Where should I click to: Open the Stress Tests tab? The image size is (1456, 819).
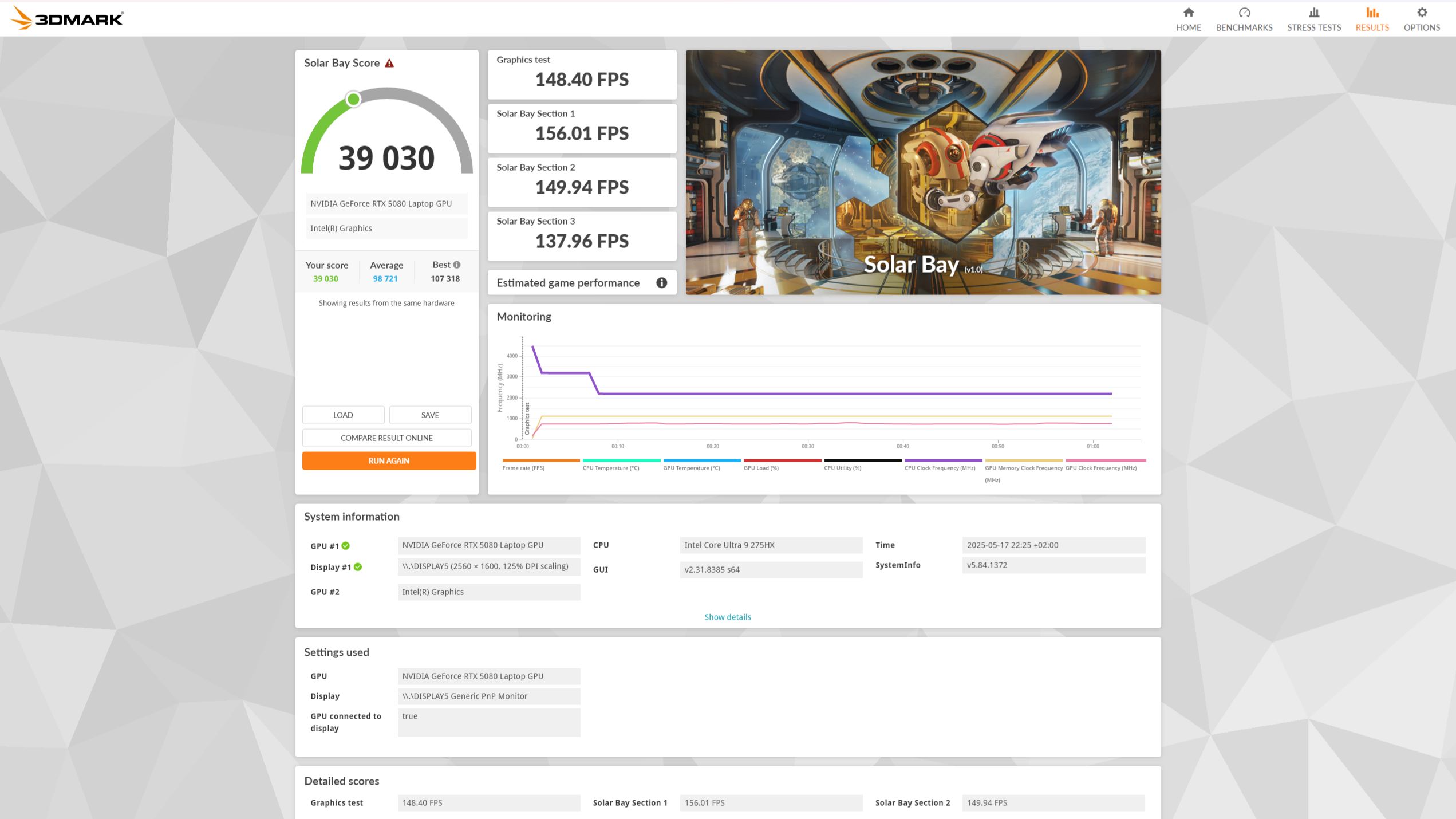click(1314, 19)
